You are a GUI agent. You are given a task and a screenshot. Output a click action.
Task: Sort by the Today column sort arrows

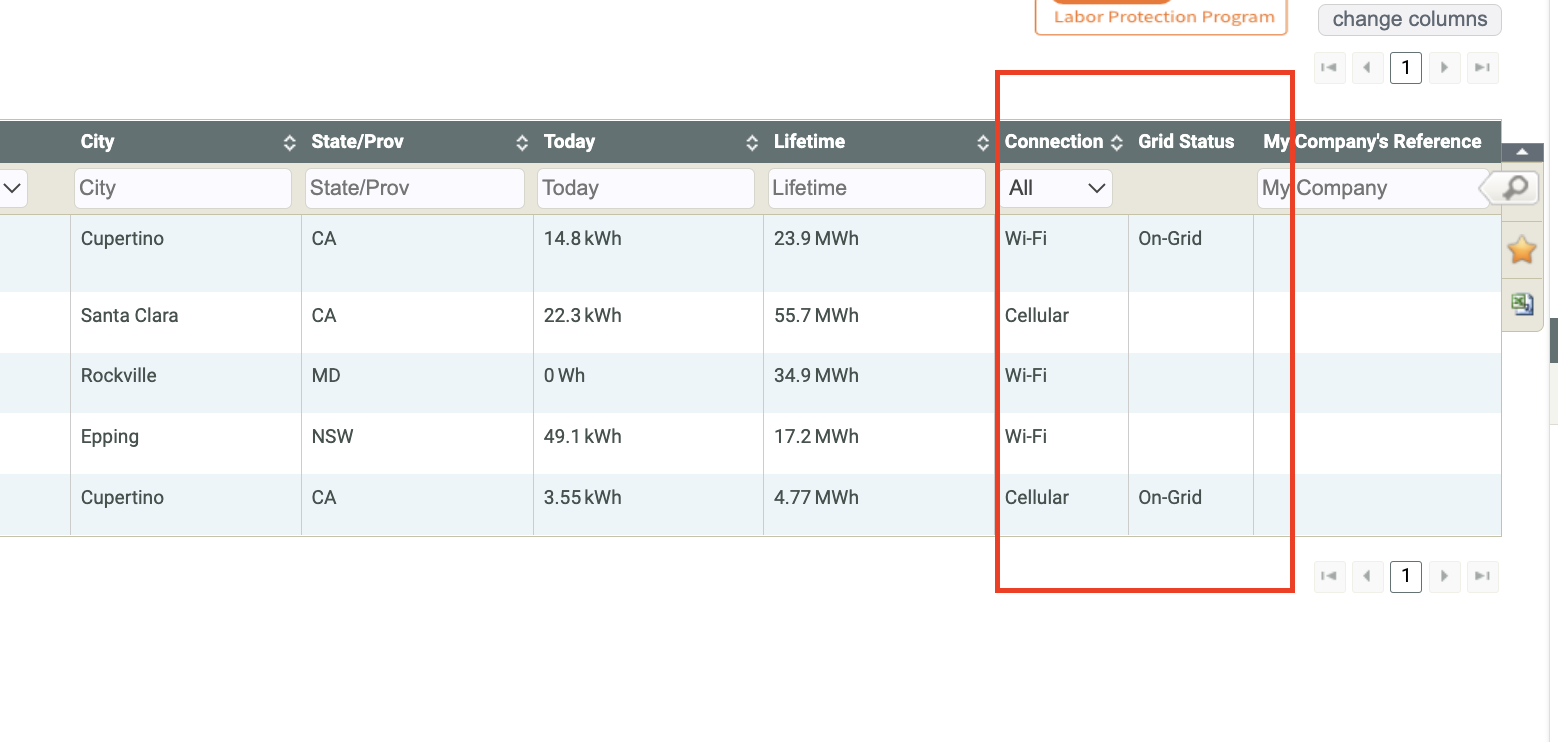pos(752,142)
